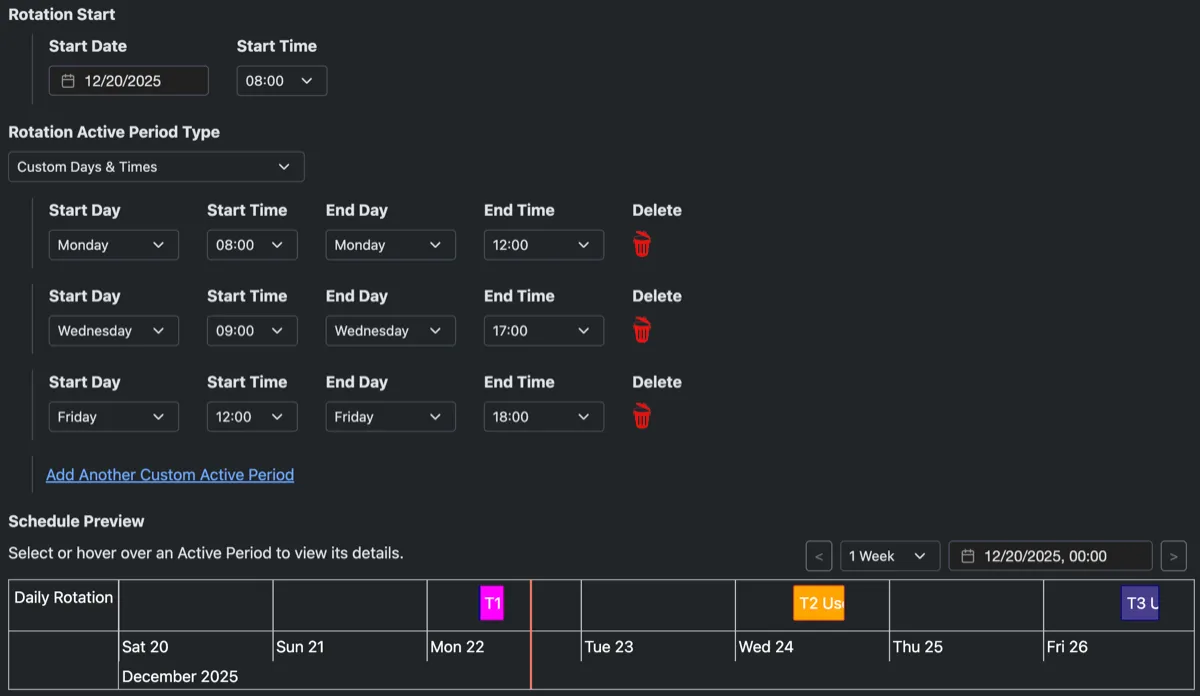Click Add Another Custom Active Period link
Viewport: 1200px width, 696px height.
point(170,475)
